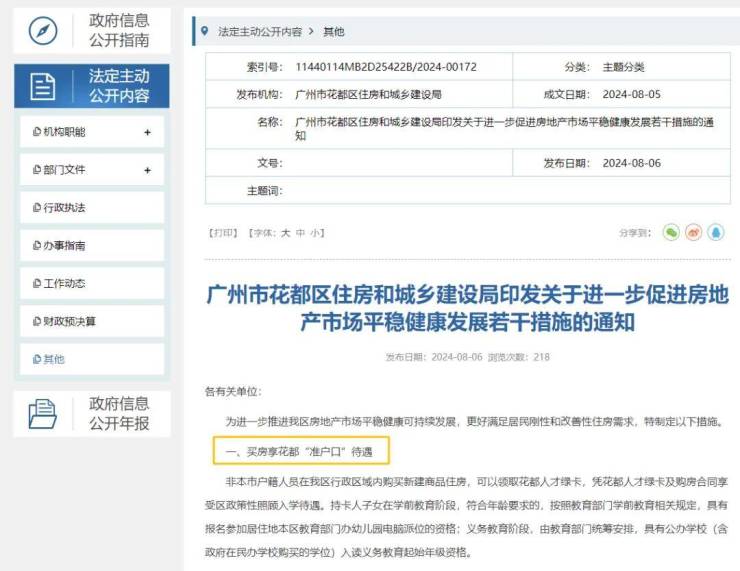
Task: Share the article to QQ
Action: click(716, 232)
